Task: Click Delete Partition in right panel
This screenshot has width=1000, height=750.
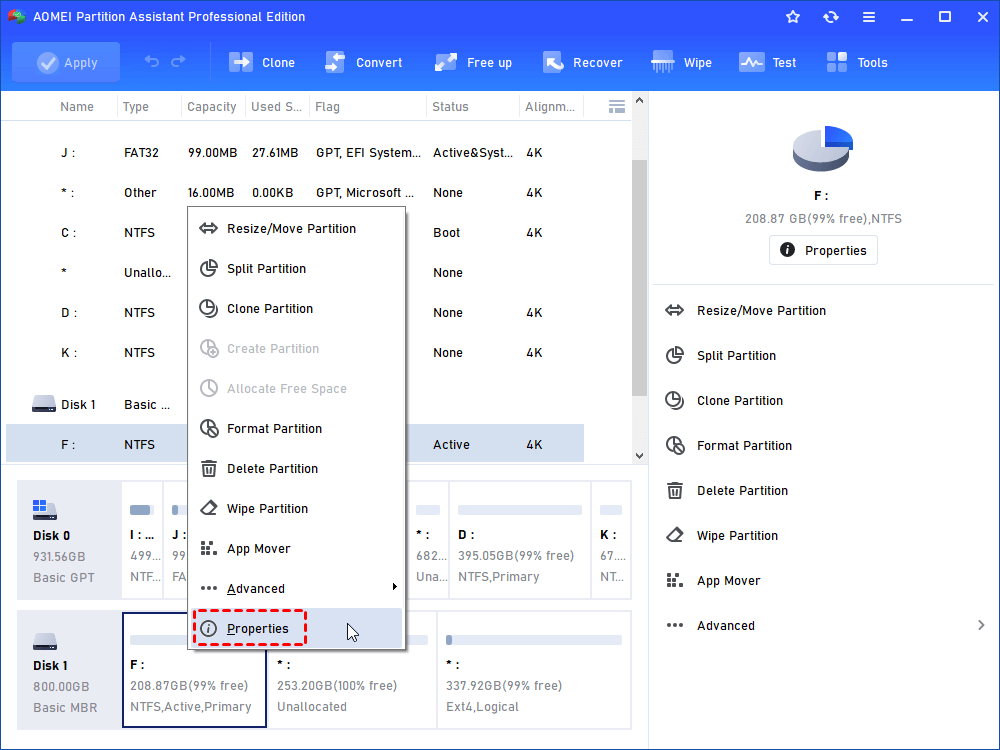Action: click(x=742, y=490)
